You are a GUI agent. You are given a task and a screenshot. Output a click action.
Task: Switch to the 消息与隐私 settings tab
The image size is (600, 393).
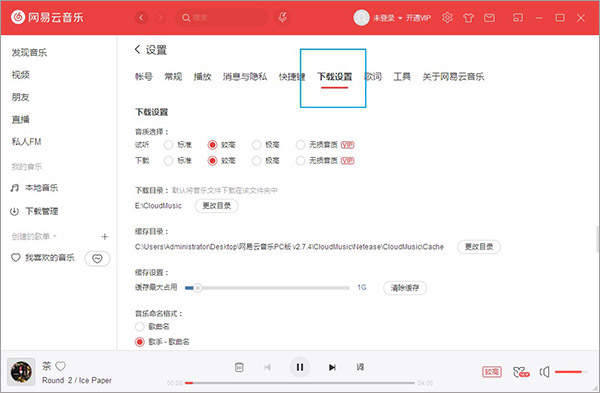[x=245, y=77]
